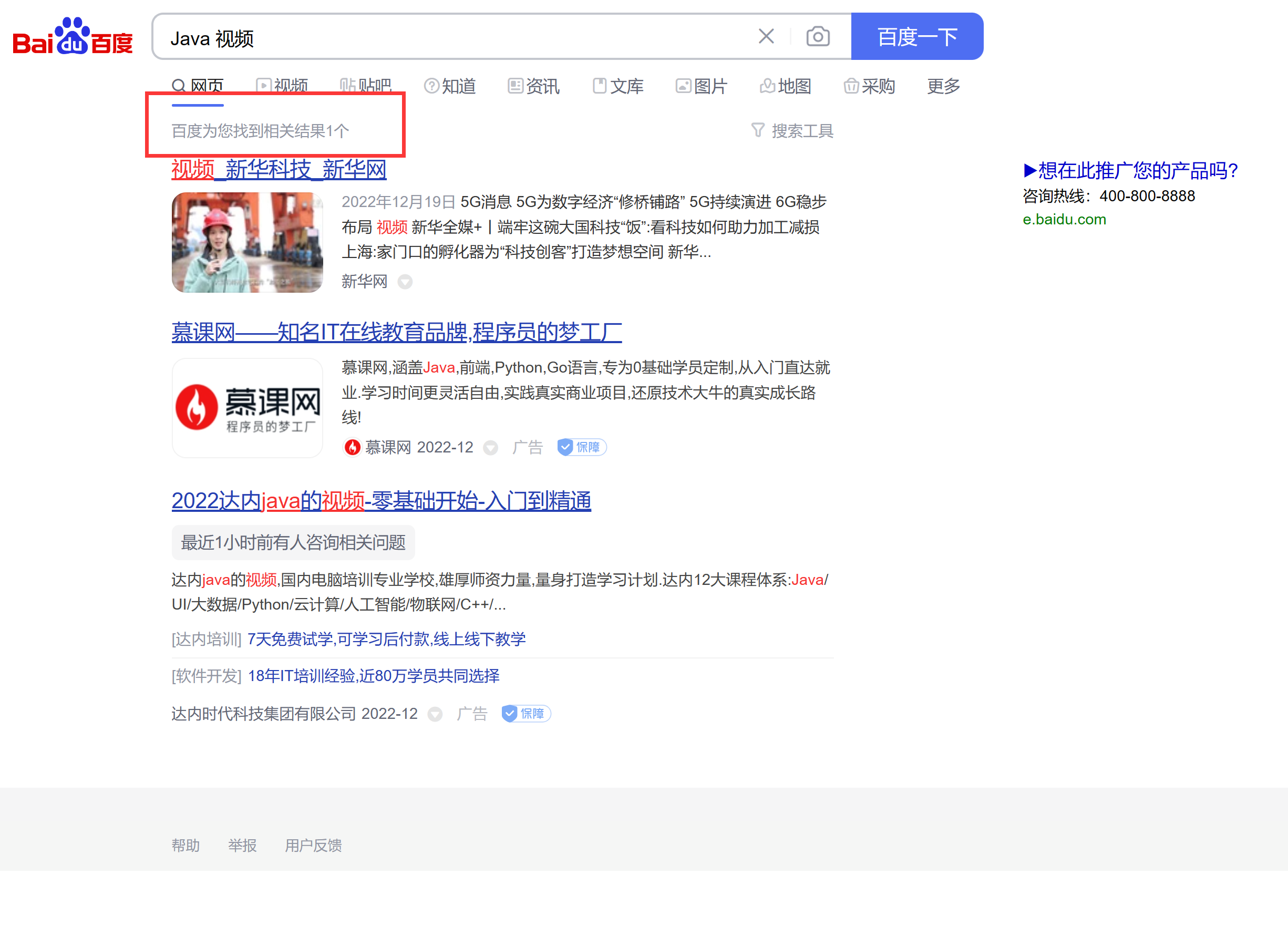Open 视频_新华科技_新华网 result link
Screen dimensions: 1288x927
(279, 169)
